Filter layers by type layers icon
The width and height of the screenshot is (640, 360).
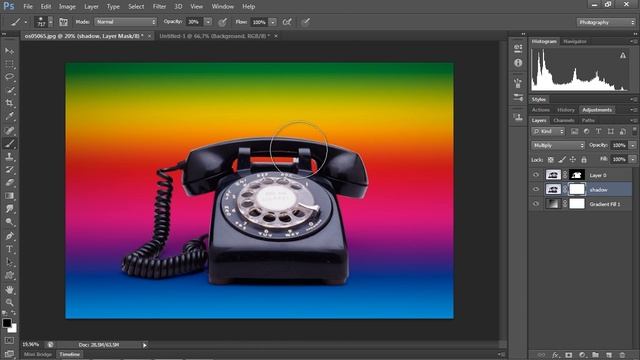pos(598,131)
